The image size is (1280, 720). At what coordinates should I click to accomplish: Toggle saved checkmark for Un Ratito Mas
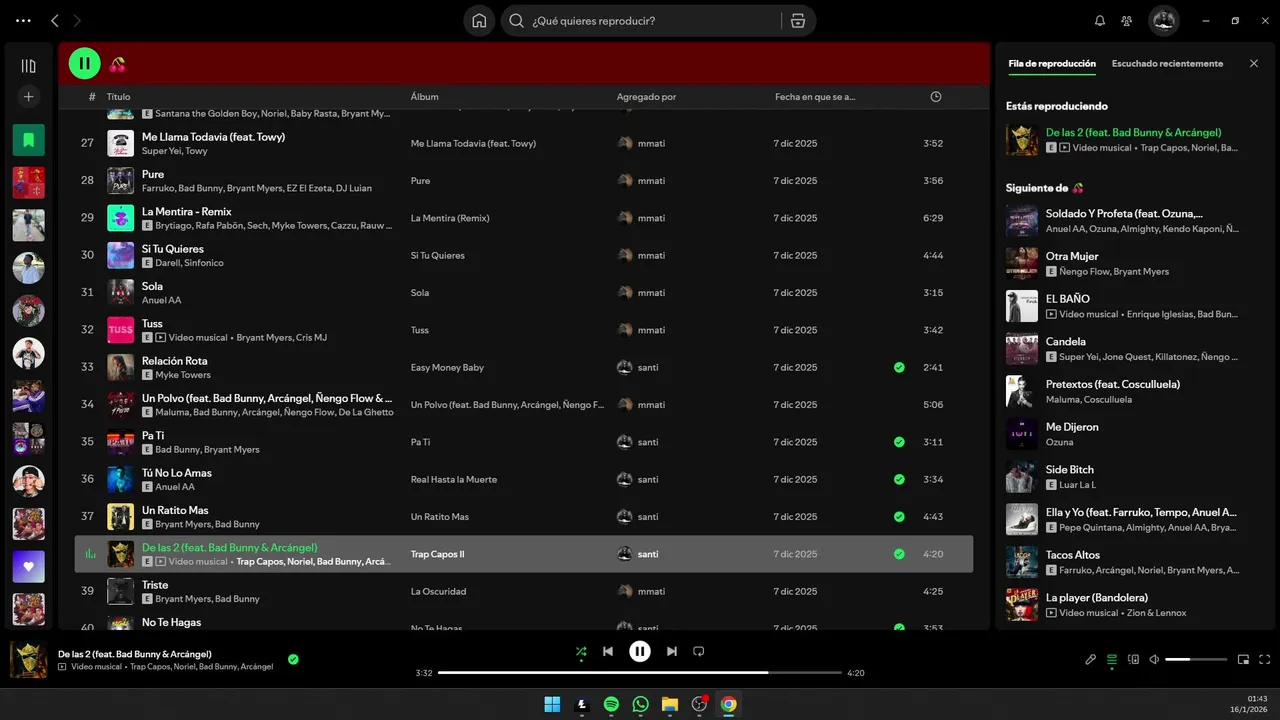pos(899,517)
